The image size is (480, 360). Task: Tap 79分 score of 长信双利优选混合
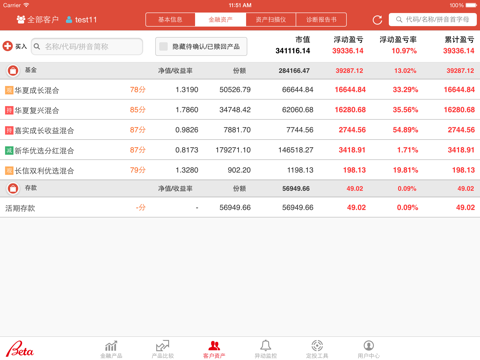click(x=138, y=170)
